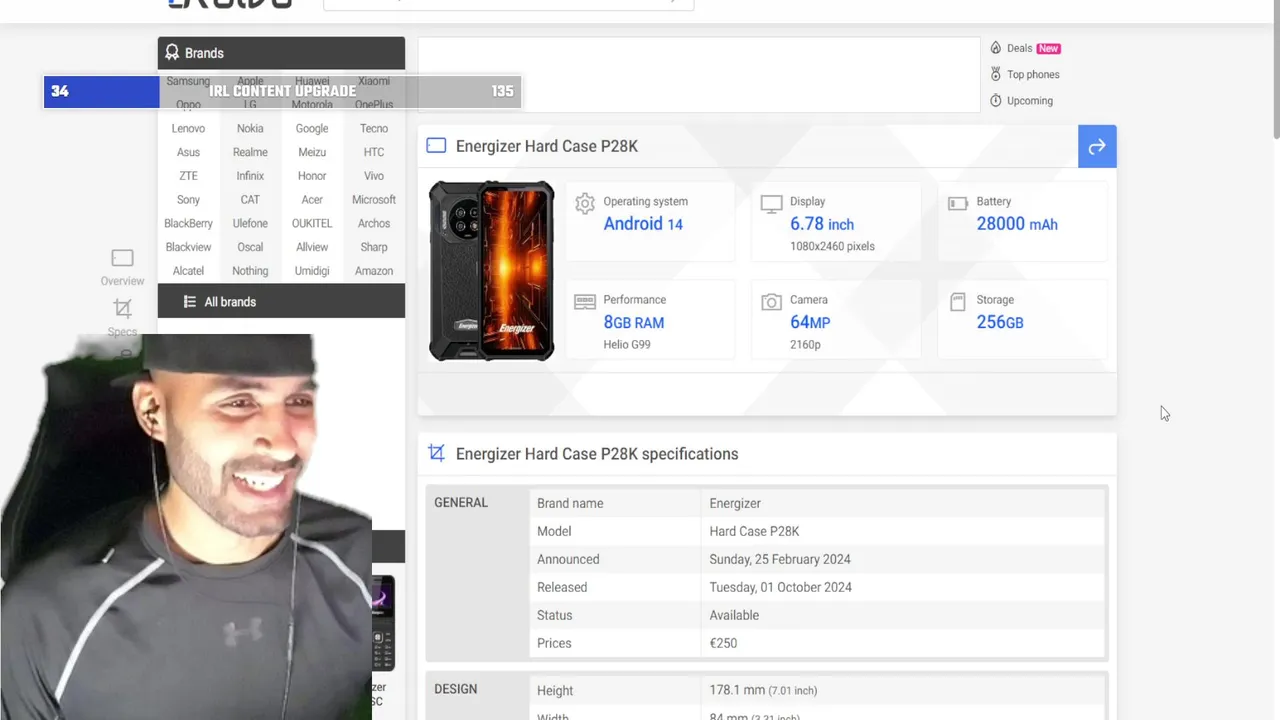Viewport: 1280px width, 720px height.
Task: Select the Vivo brand
Action: (x=374, y=176)
